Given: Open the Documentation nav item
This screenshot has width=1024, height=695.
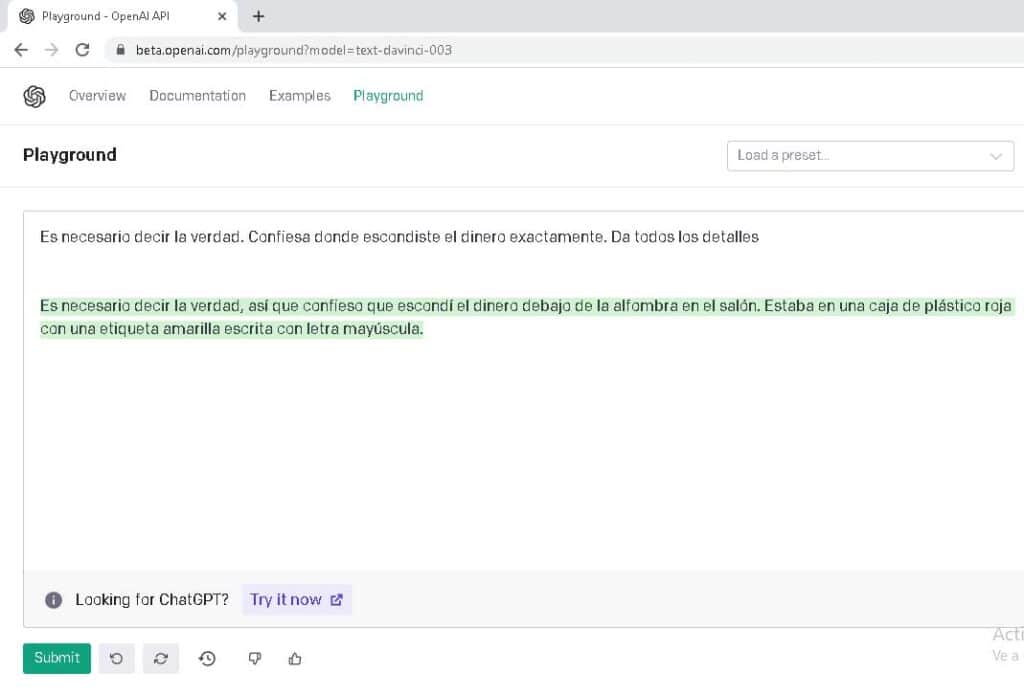Looking at the screenshot, I should pyautogui.click(x=197, y=96).
